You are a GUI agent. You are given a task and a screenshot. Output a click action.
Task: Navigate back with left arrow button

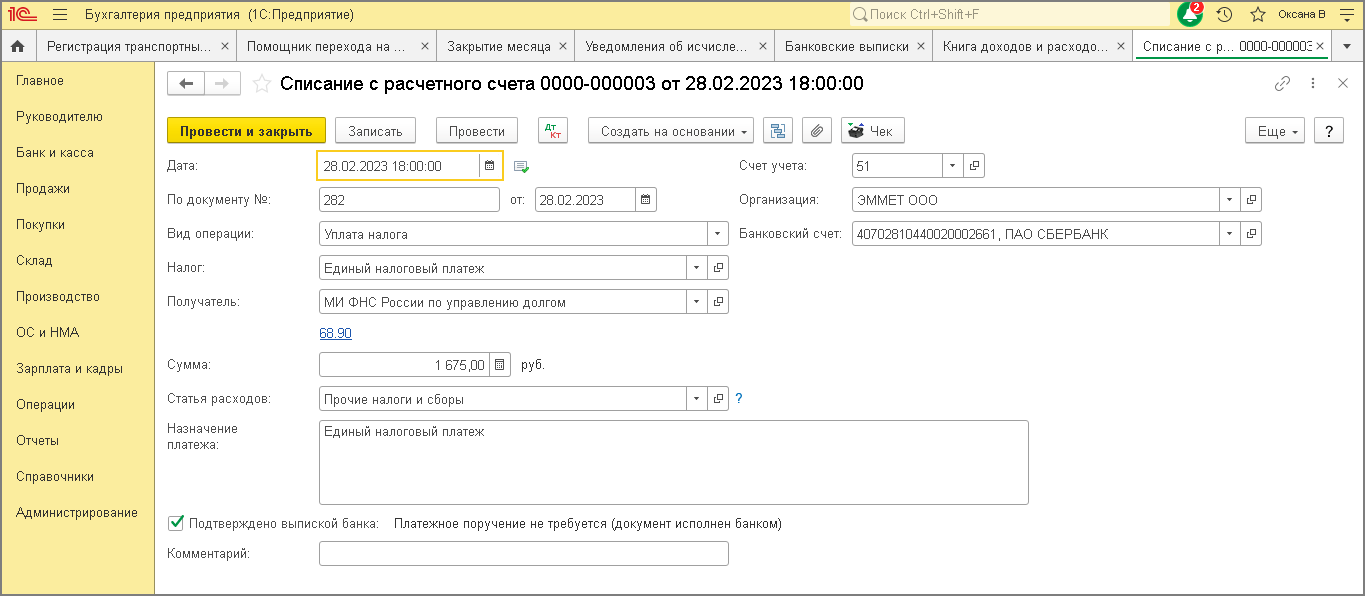click(x=185, y=84)
